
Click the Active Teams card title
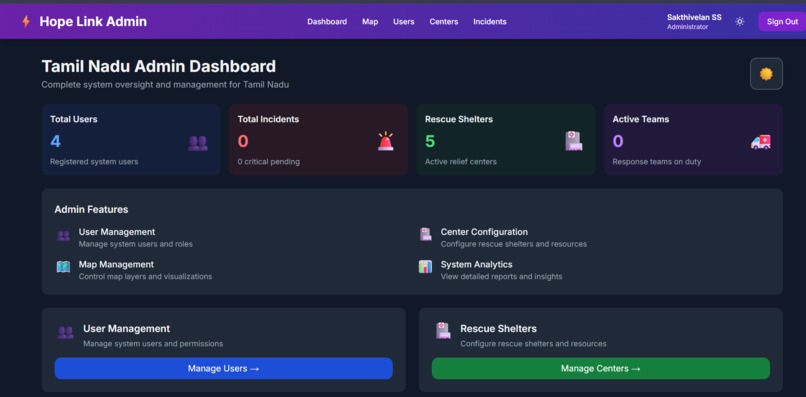[640, 119]
